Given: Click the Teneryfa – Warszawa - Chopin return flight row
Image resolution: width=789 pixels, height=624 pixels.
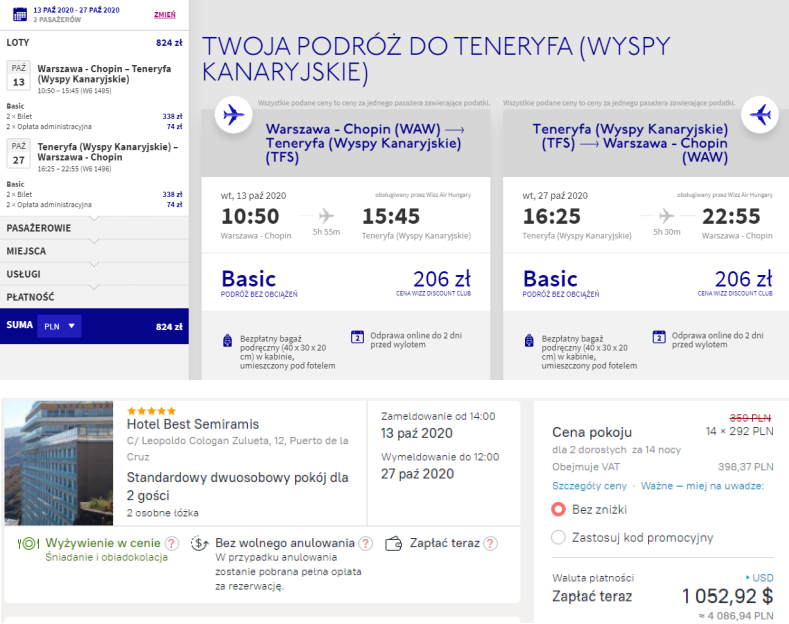Looking at the screenshot, I should pyautogui.click(x=95, y=157).
